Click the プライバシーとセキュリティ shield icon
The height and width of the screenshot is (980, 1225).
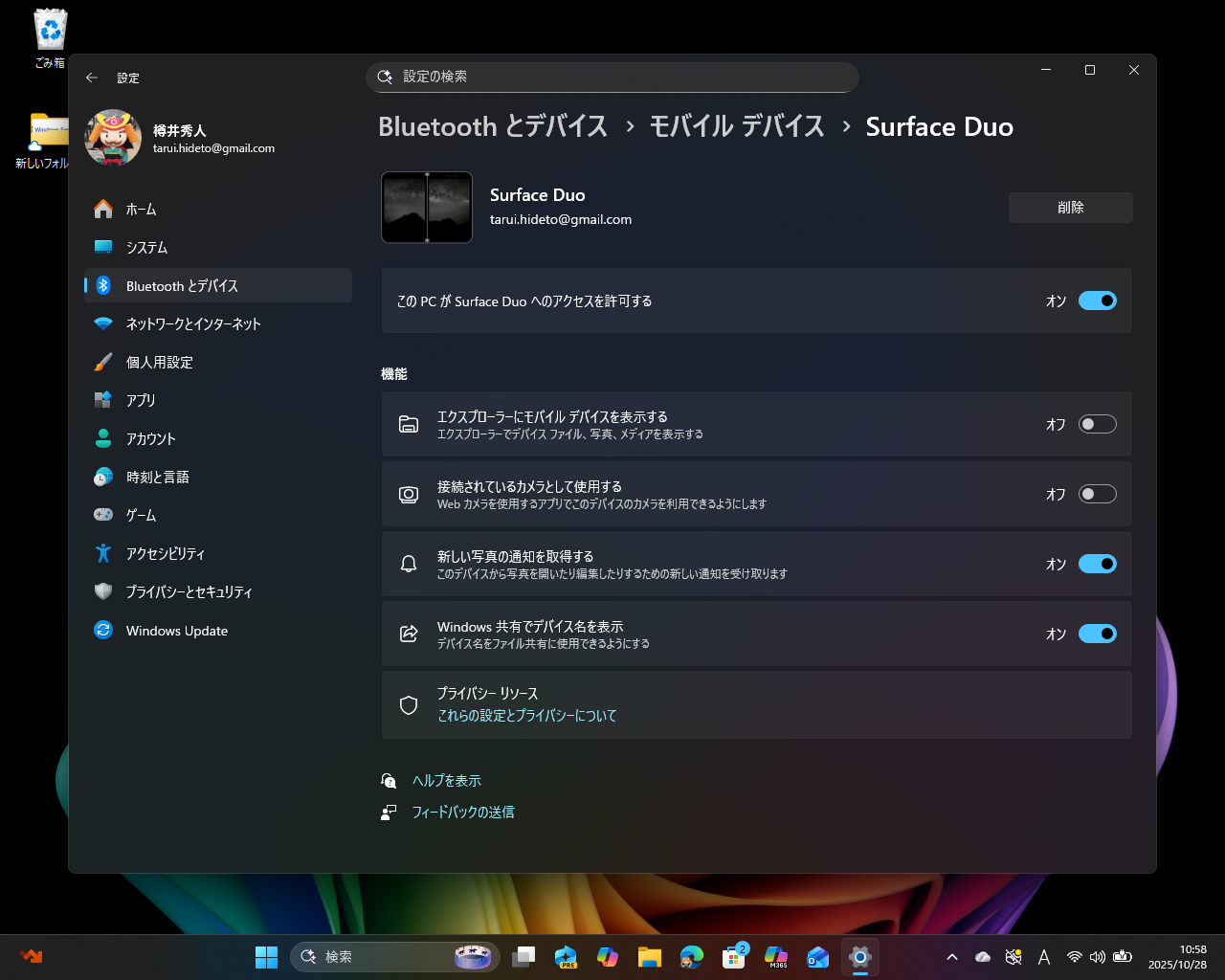click(103, 591)
